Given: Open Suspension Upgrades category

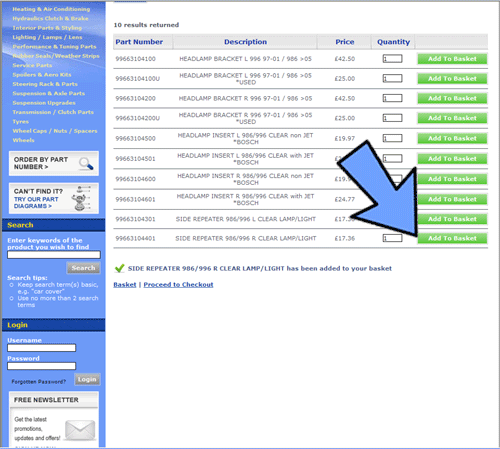Looking at the screenshot, I should (44, 102).
